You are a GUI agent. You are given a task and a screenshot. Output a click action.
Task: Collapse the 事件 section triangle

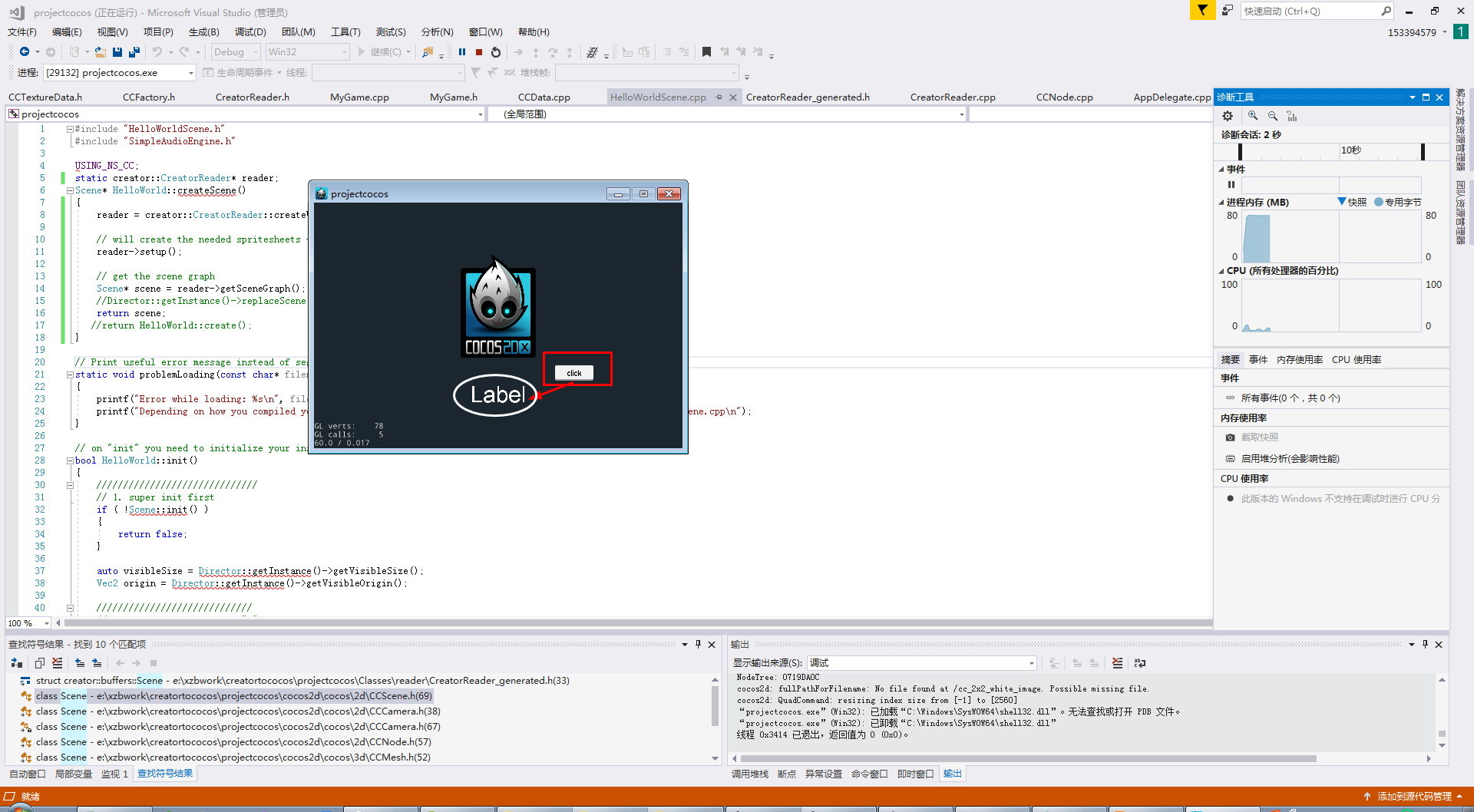(1221, 170)
